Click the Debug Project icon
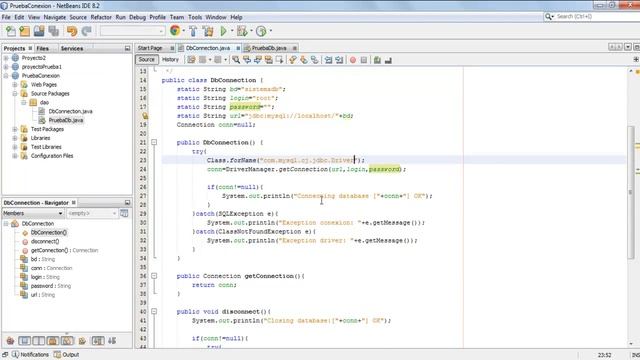 [x=242, y=31]
